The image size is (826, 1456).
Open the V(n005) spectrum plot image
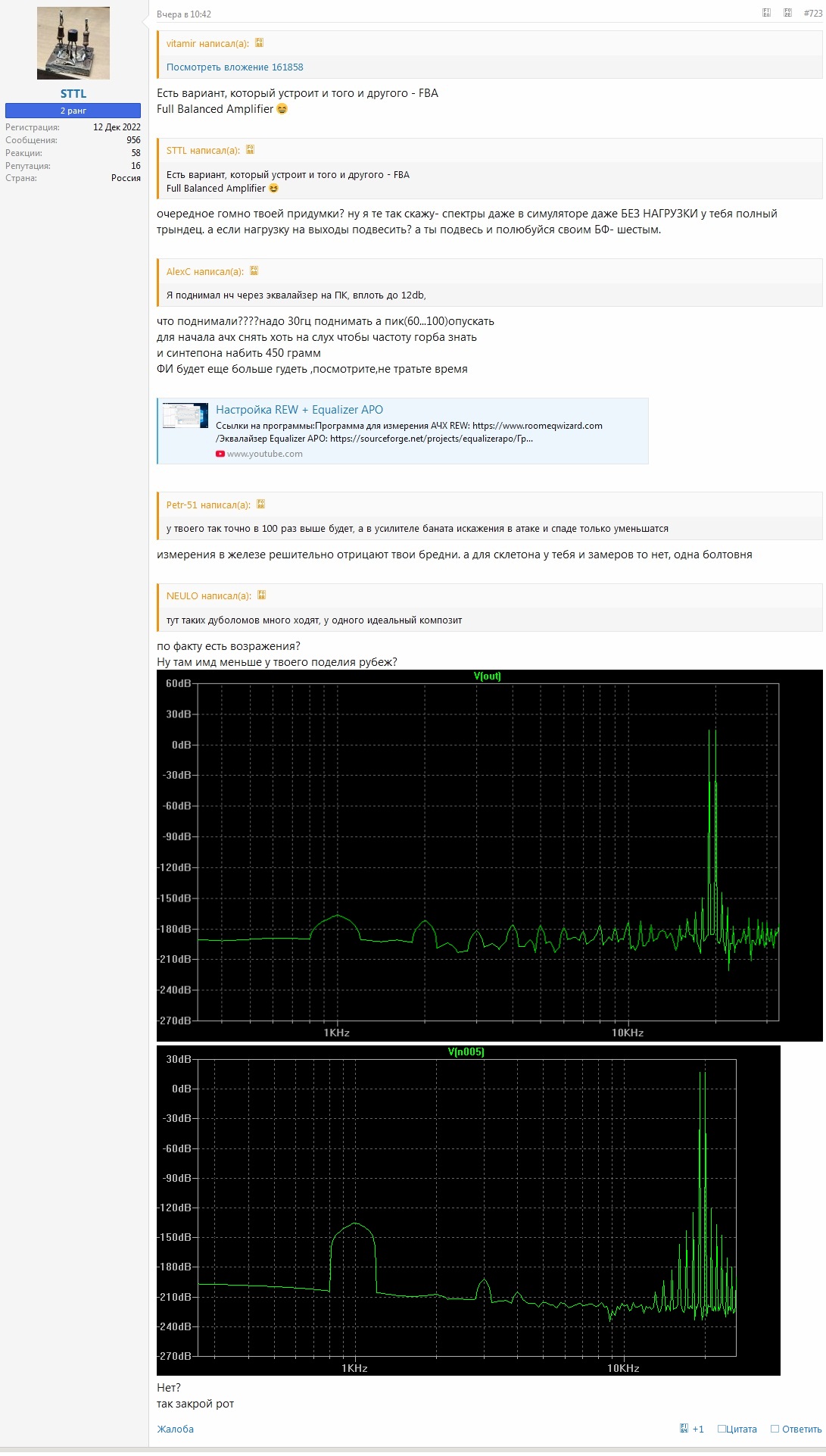coord(468,1211)
